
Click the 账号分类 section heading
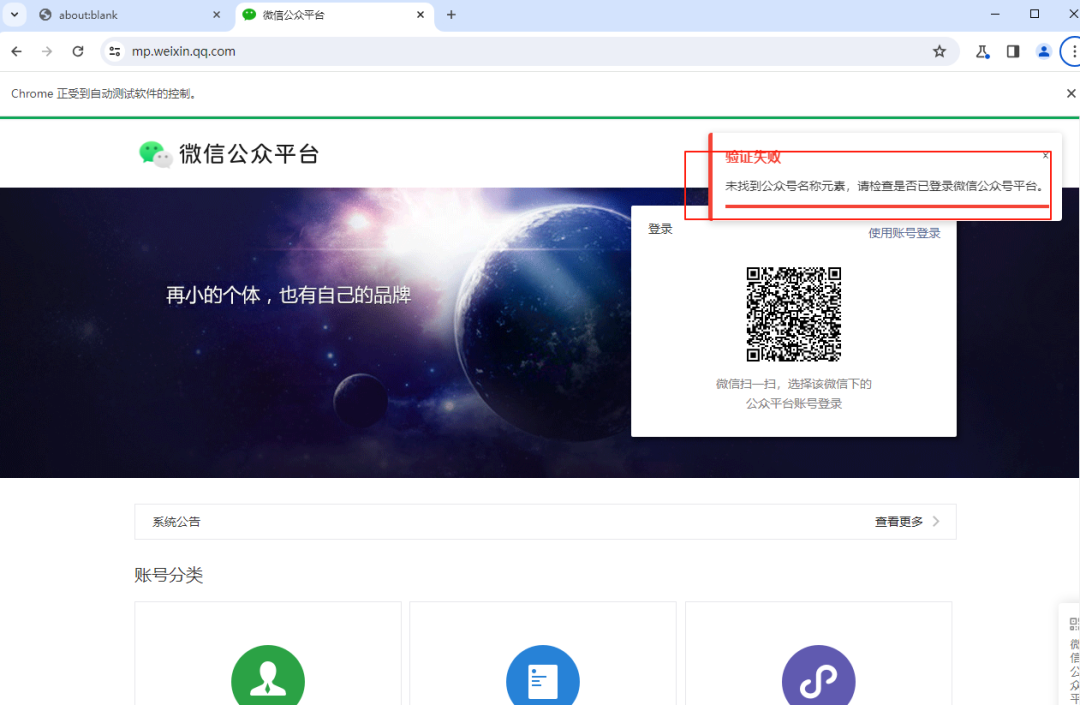[169, 575]
